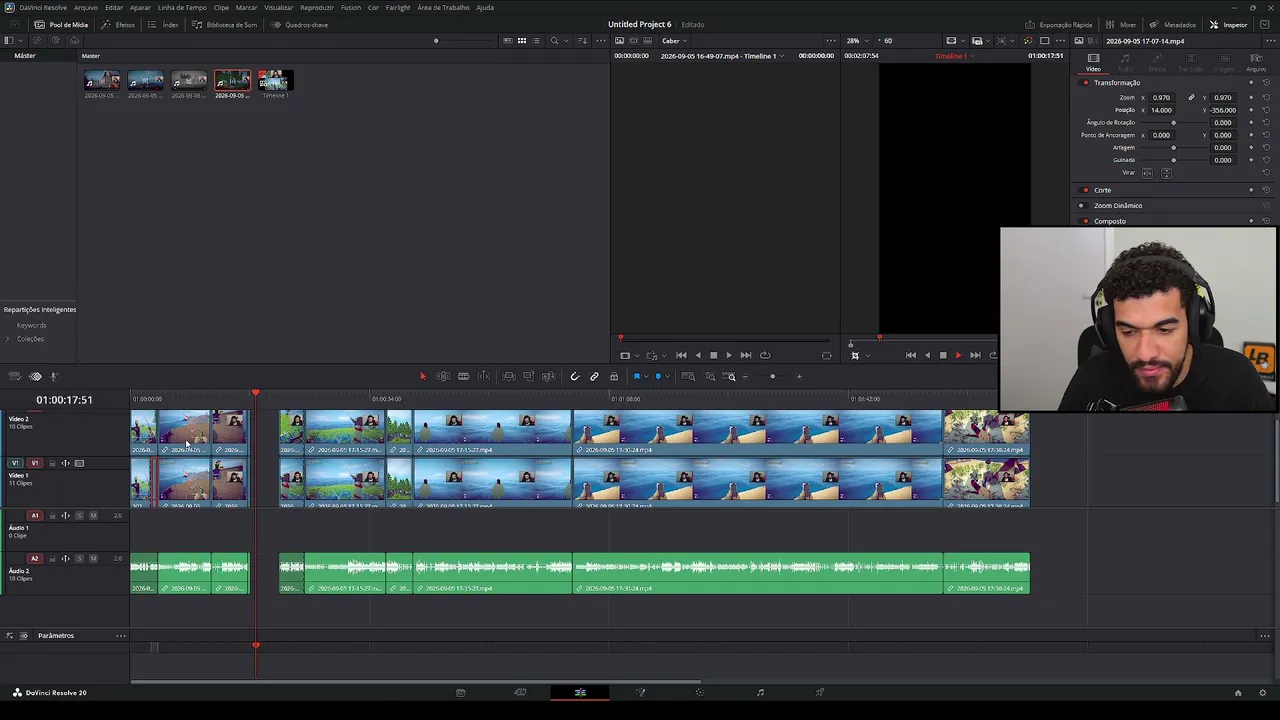This screenshot has width=1280, height=720.
Task: Flip clip horizontally in Virar row
Action: 1147,173
